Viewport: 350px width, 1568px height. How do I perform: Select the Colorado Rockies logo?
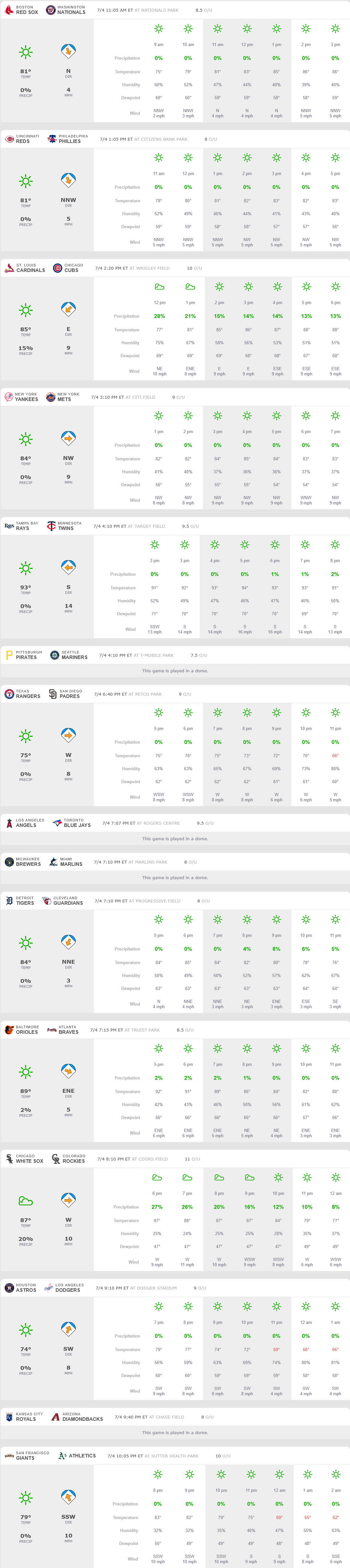(56, 1160)
